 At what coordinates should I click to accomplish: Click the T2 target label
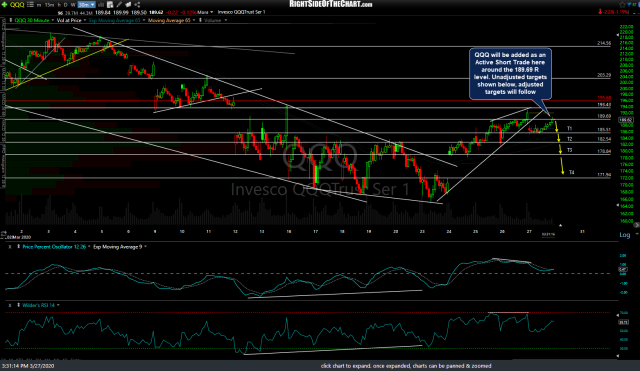pos(569,139)
